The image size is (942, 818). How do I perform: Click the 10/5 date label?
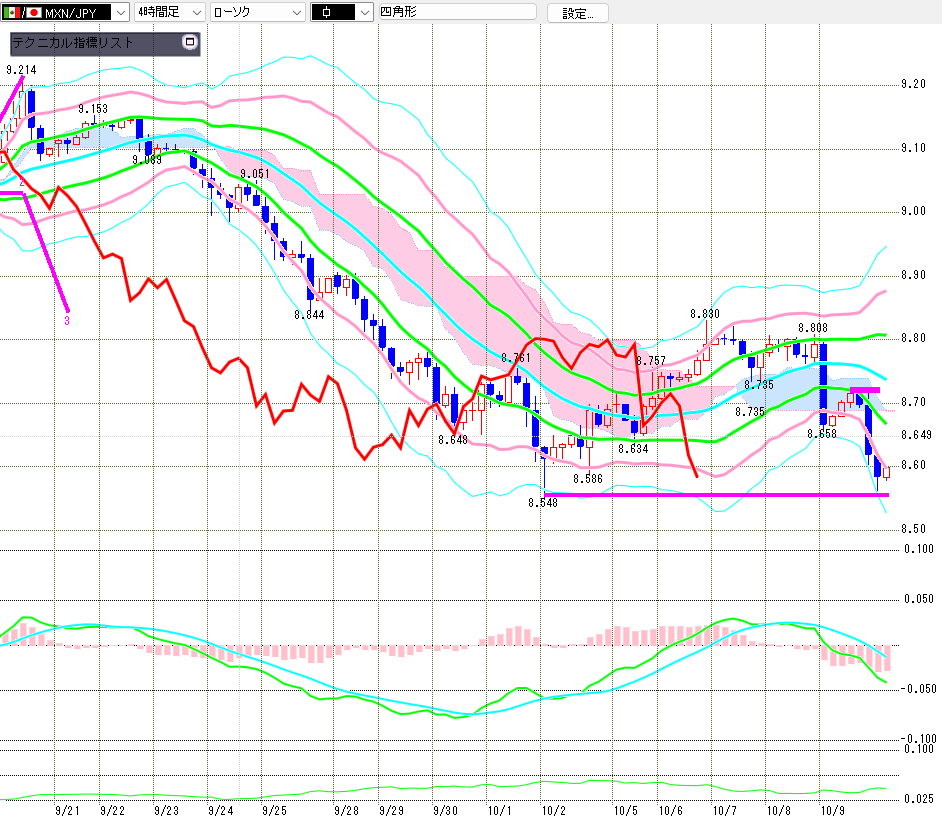(x=625, y=811)
